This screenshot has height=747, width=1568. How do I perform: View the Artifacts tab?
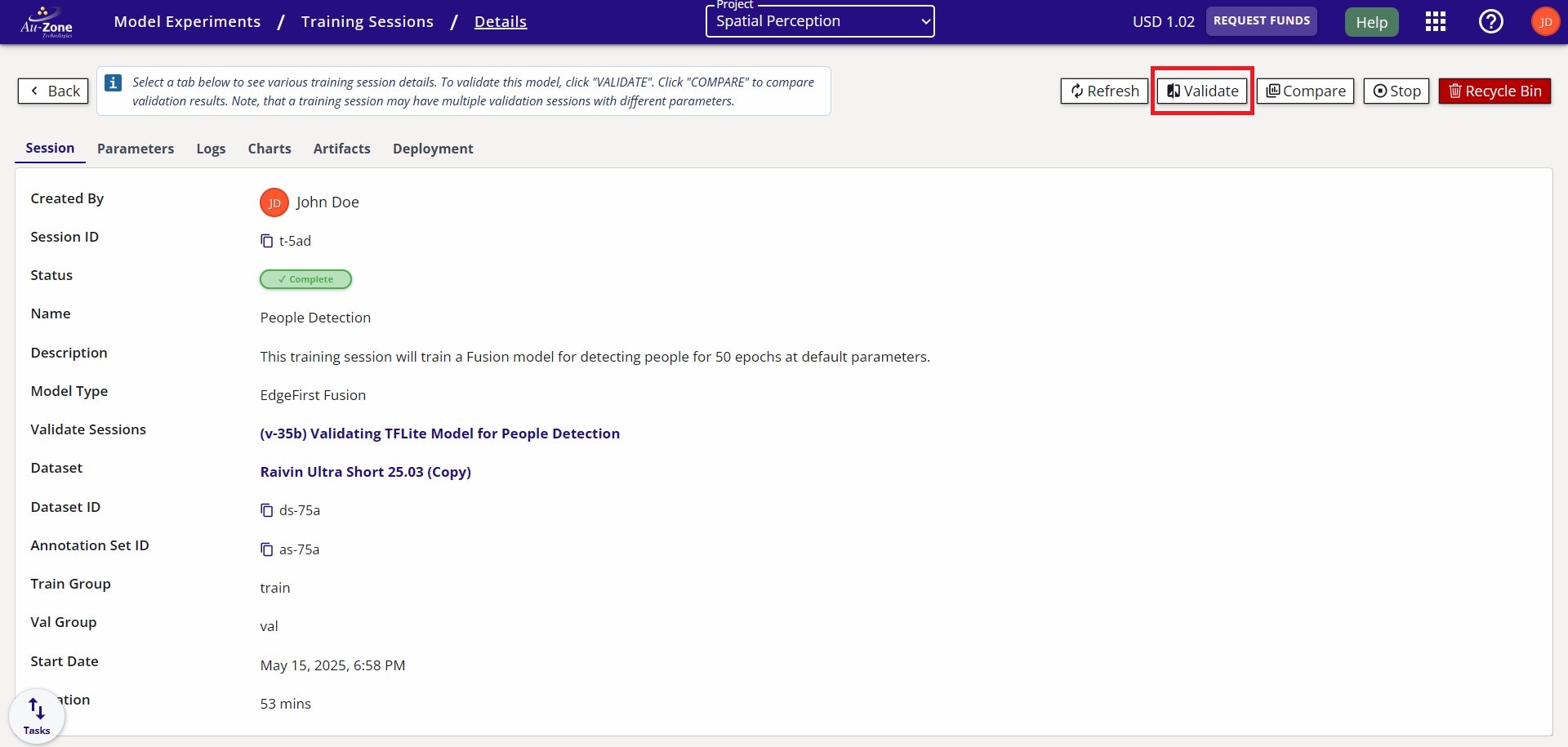[x=341, y=149]
